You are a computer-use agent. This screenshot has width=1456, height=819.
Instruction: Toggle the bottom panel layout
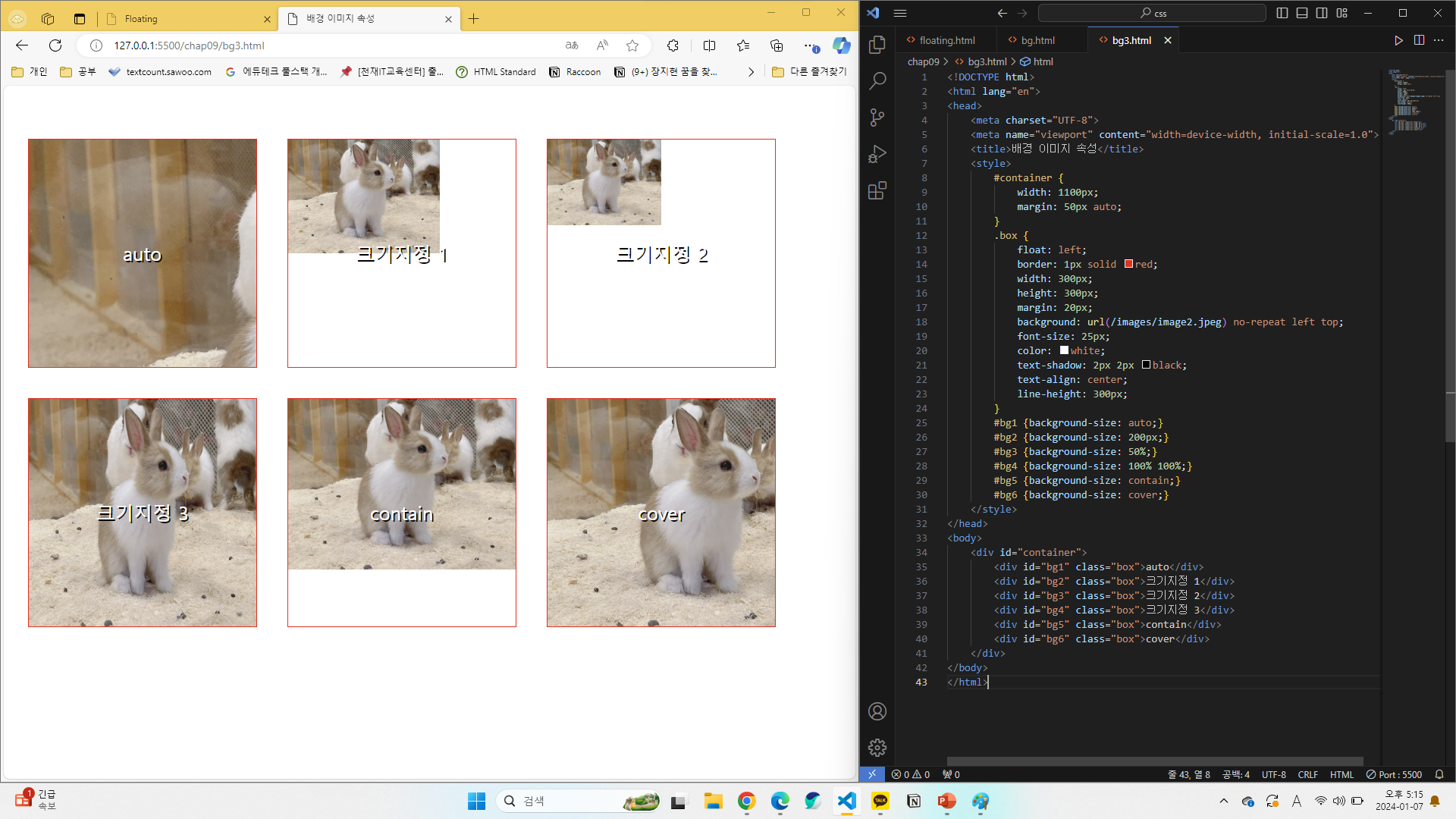pyautogui.click(x=1302, y=13)
